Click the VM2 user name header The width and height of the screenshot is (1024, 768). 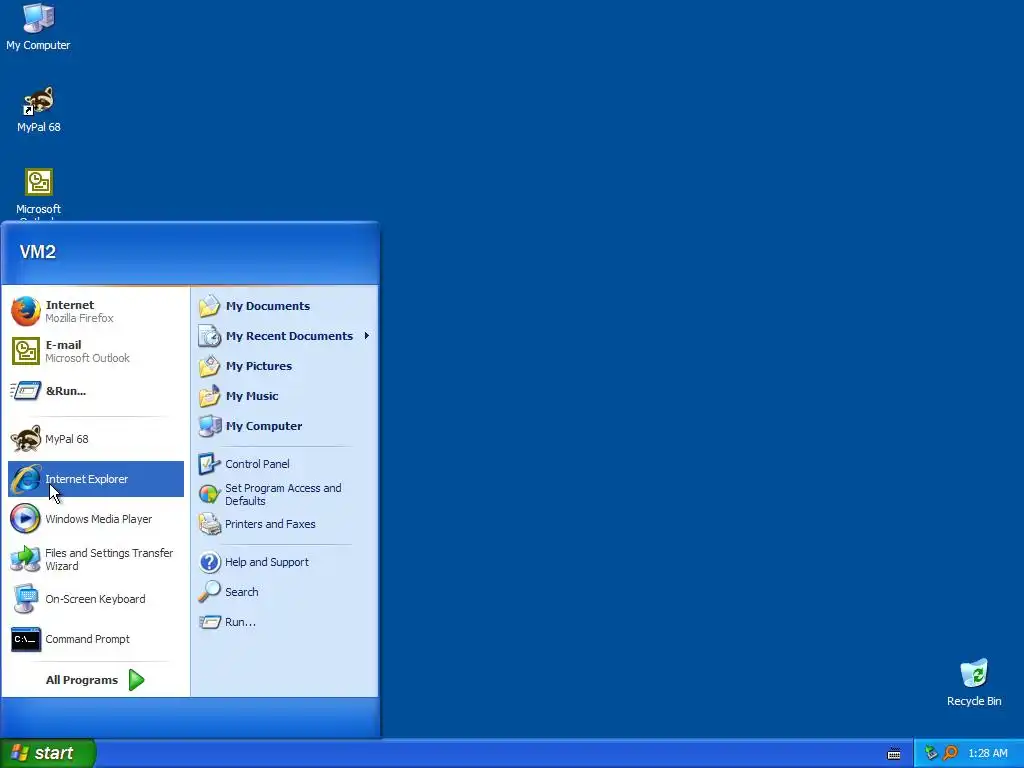tap(38, 252)
